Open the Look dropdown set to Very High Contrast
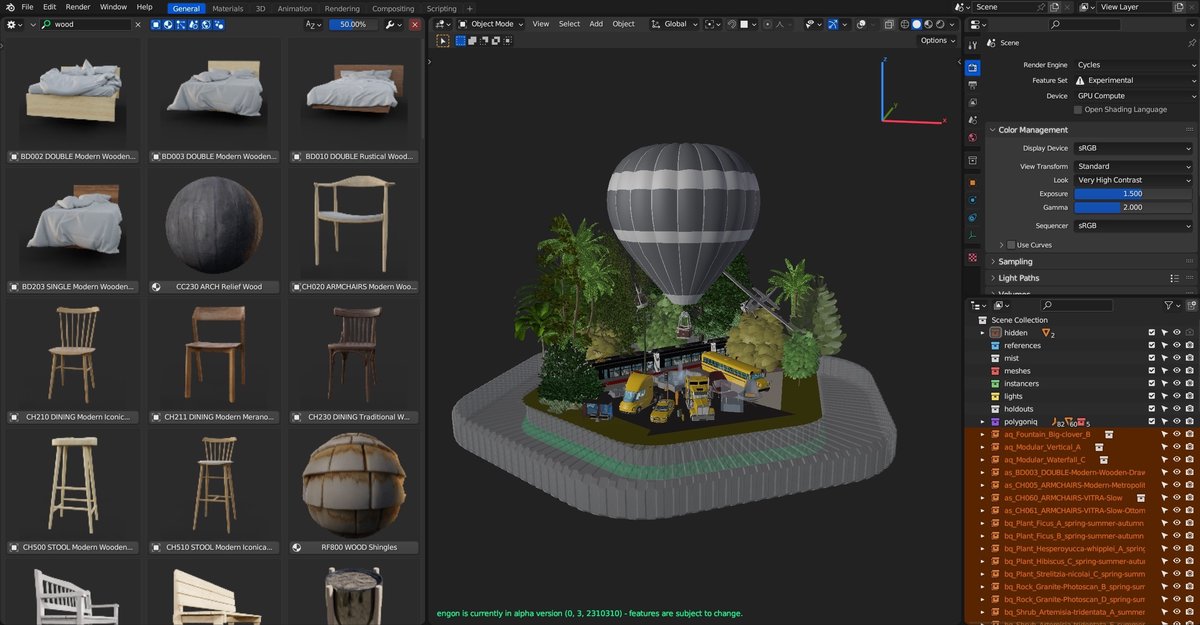This screenshot has width=1200, height=625. (x=1134, y=180)
